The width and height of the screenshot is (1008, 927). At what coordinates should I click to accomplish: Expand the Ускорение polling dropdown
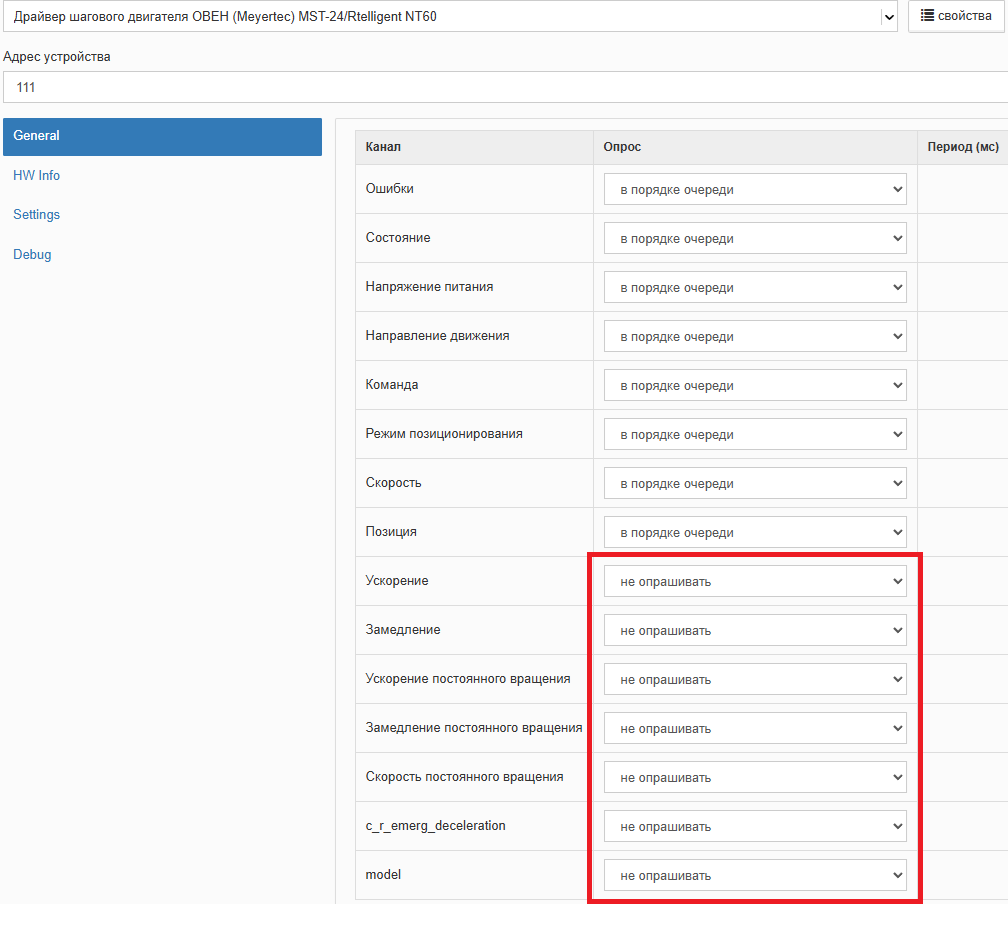(755, 581)
